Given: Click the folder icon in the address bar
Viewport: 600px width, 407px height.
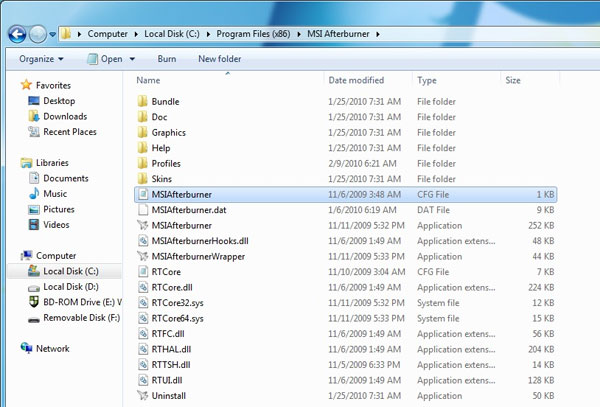Looking at the screenshot, I should [66, 34].
